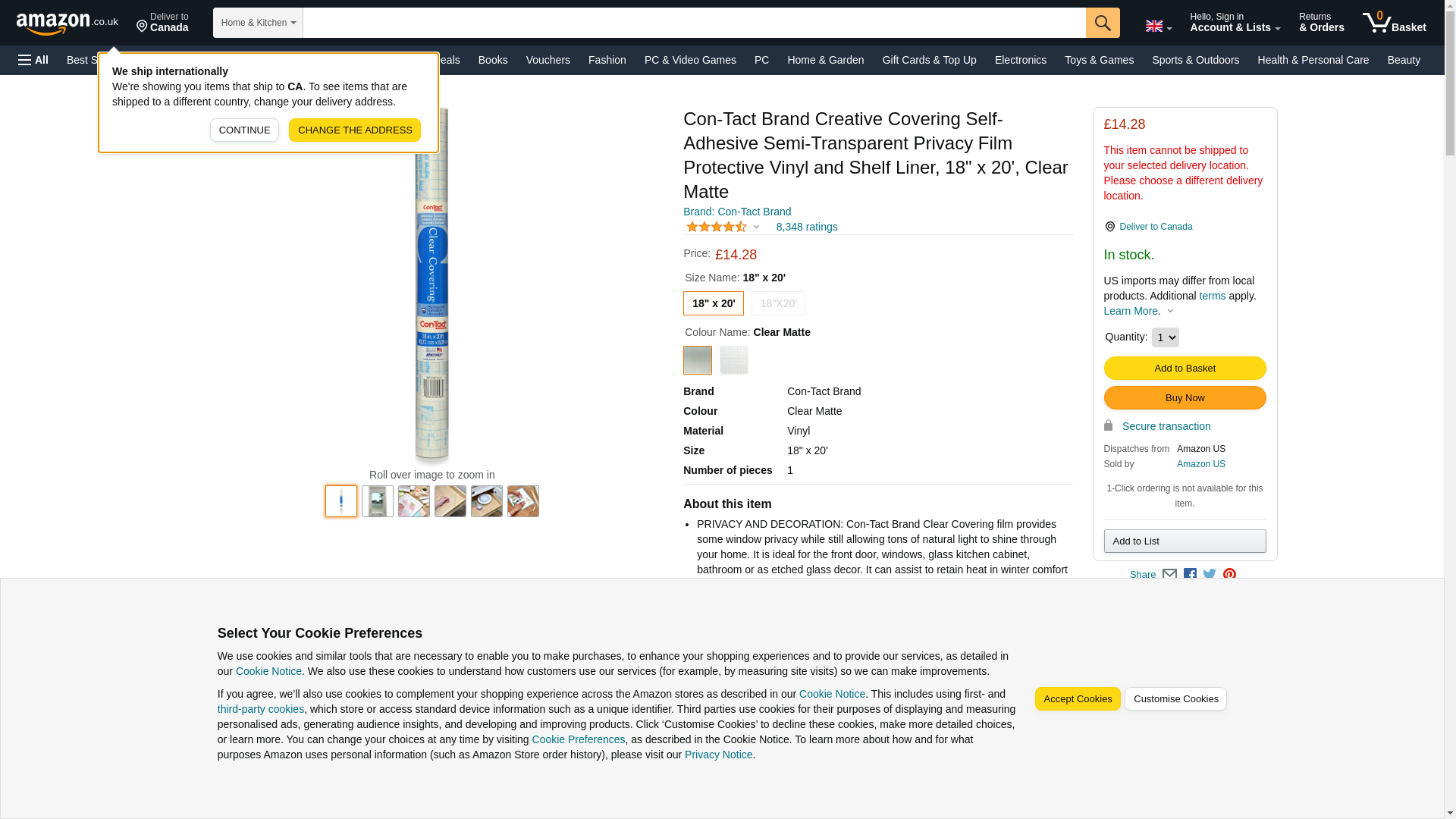The width and height of the screenshot is (1456, 819).
Task: Click Add to Basket button
Action: point(1185,369)
